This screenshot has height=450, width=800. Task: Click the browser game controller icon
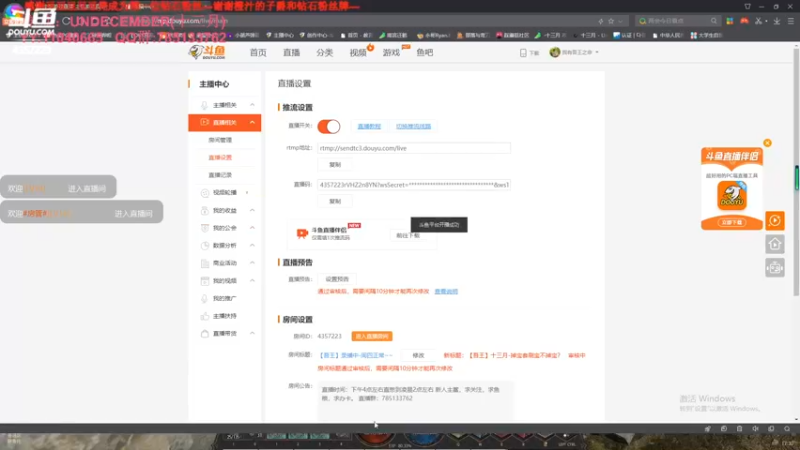[x=744, y=21]
